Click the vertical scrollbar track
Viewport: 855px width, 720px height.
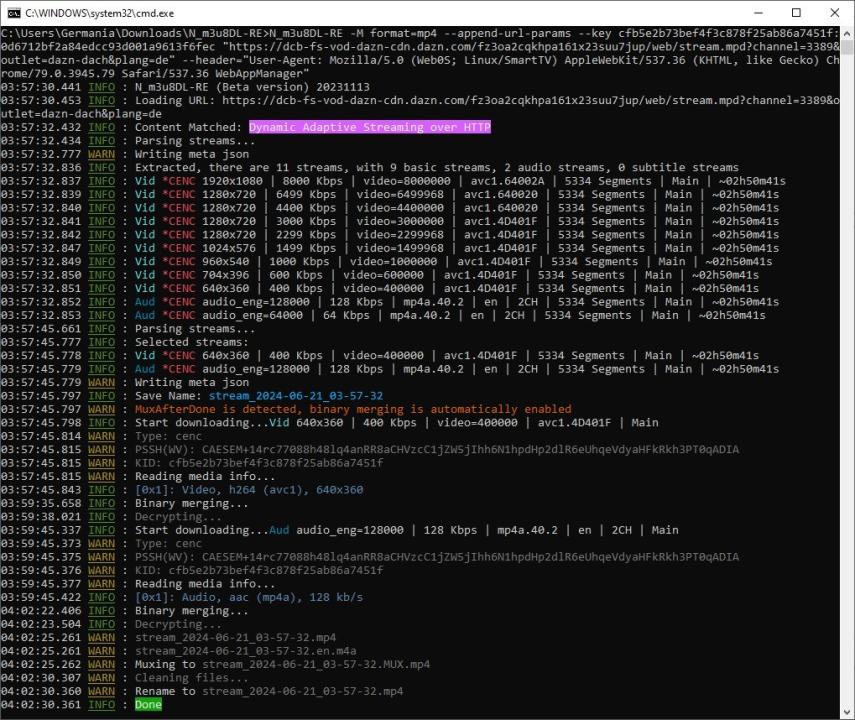[x=846, y=400]
